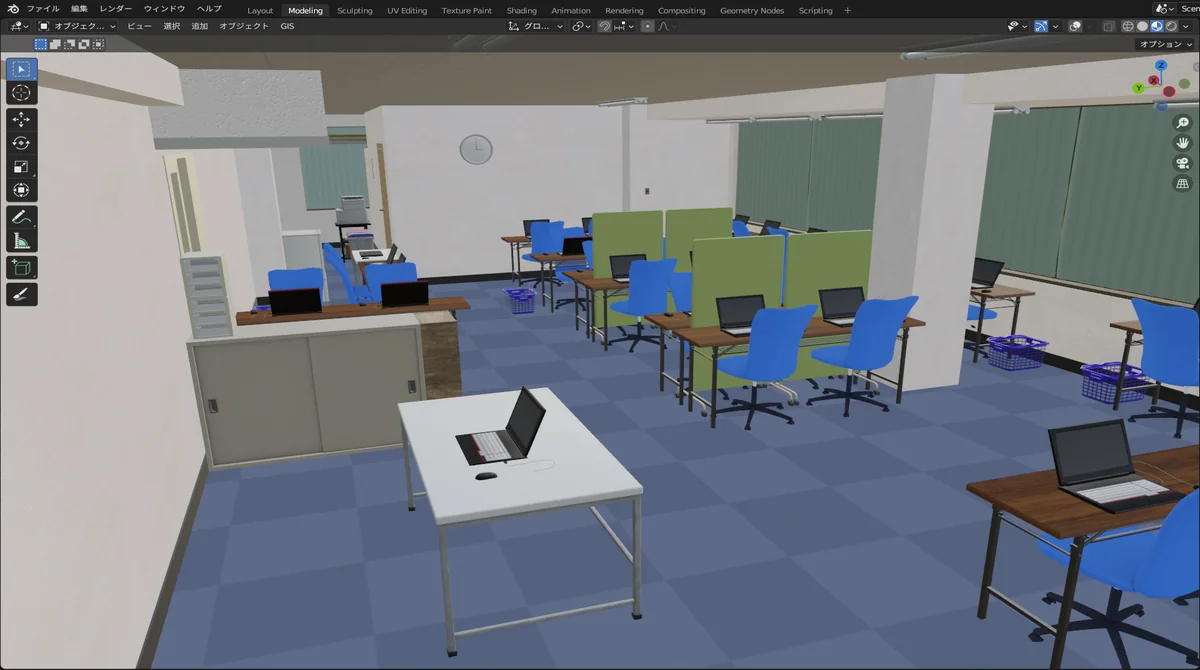Click the red X axis on navigation gizmo
Image resolution: width=1200 pixels, height=670 pixels.
coord(1154,80)
